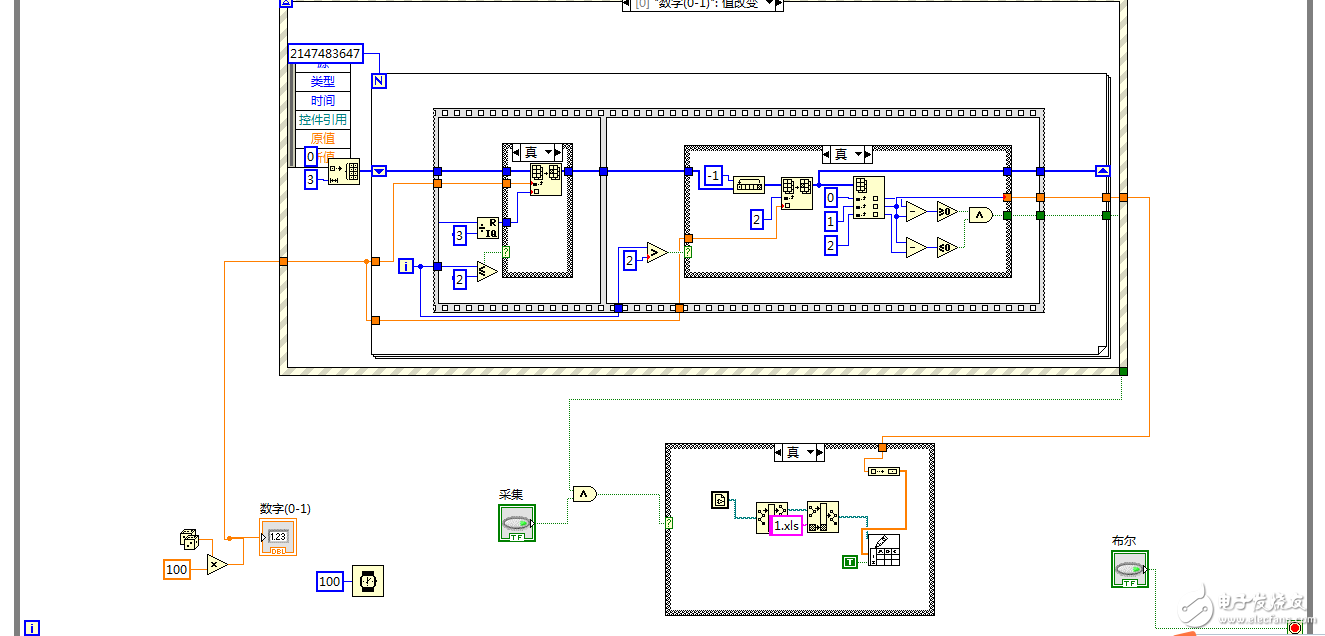Go to previous case of first inner case structure

(517, 153)
